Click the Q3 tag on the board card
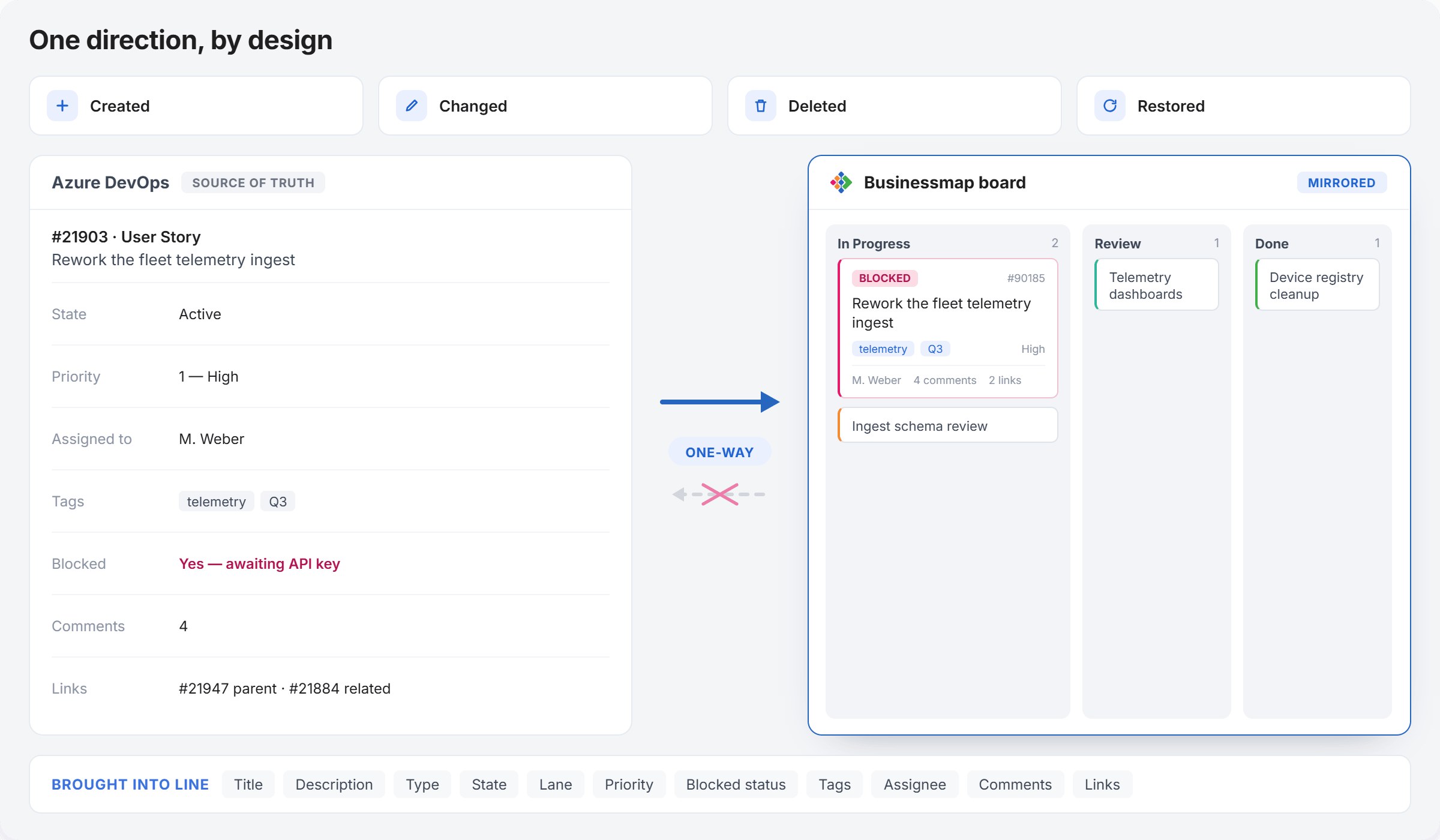Screen dimensions: 1440x840 tap(935, 349)
